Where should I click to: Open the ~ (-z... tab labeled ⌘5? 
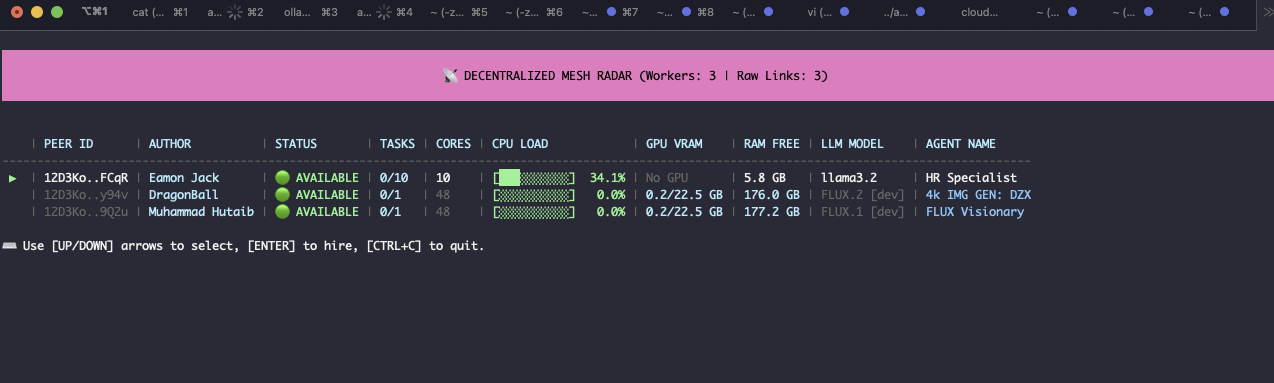459,13
